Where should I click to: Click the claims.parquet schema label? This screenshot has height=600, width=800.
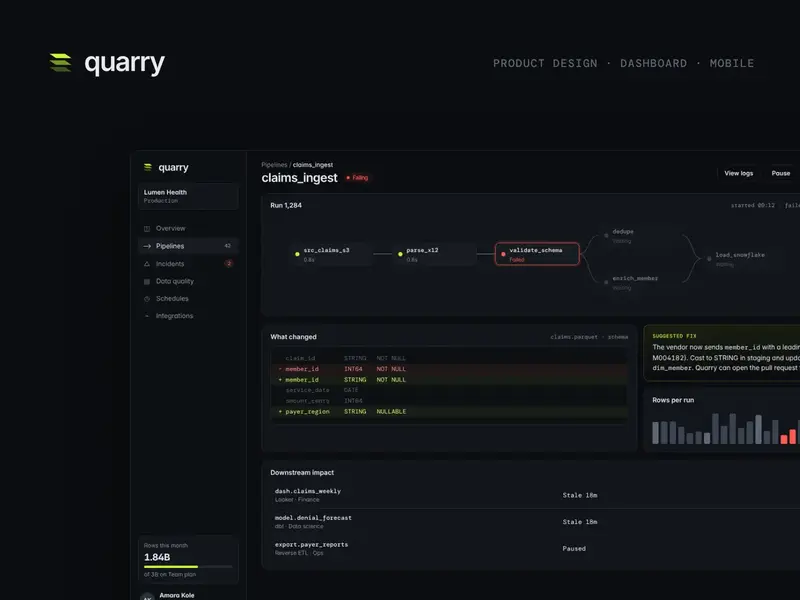click(x=589, y=337)
